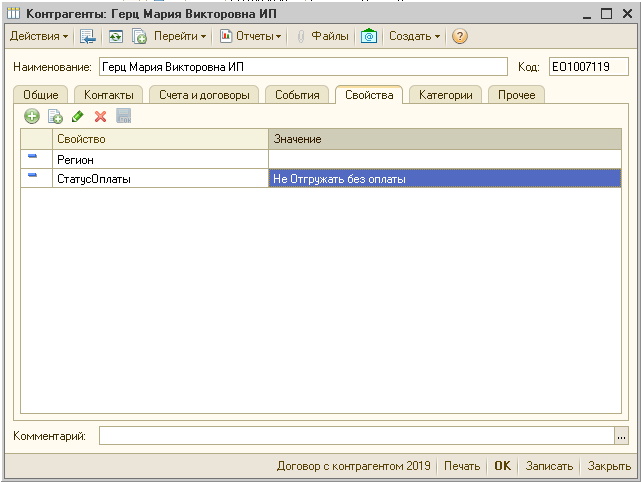Click the email @ toolbar icon

369,36
